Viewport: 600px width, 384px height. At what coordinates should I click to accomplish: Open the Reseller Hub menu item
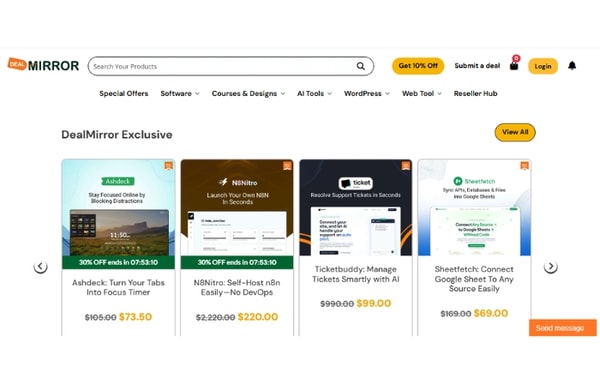click(x=475, y=94)
